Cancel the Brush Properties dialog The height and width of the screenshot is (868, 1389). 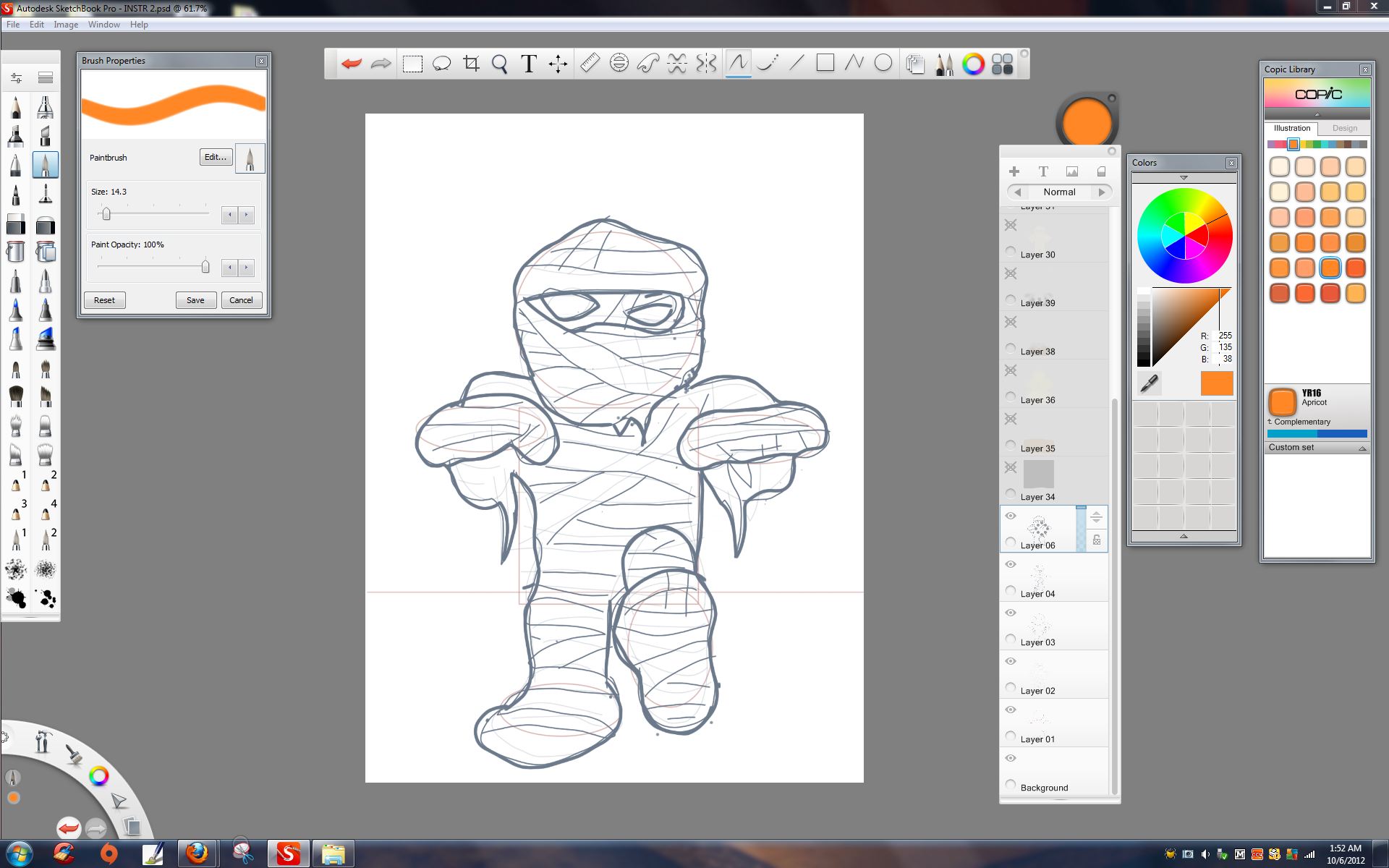tap(241, 300)
